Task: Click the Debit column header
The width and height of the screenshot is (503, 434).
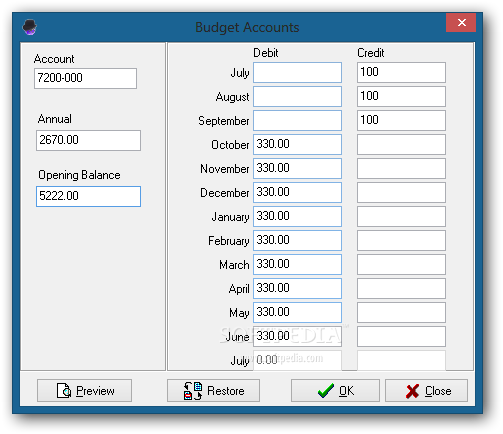Action: [266, 53]
